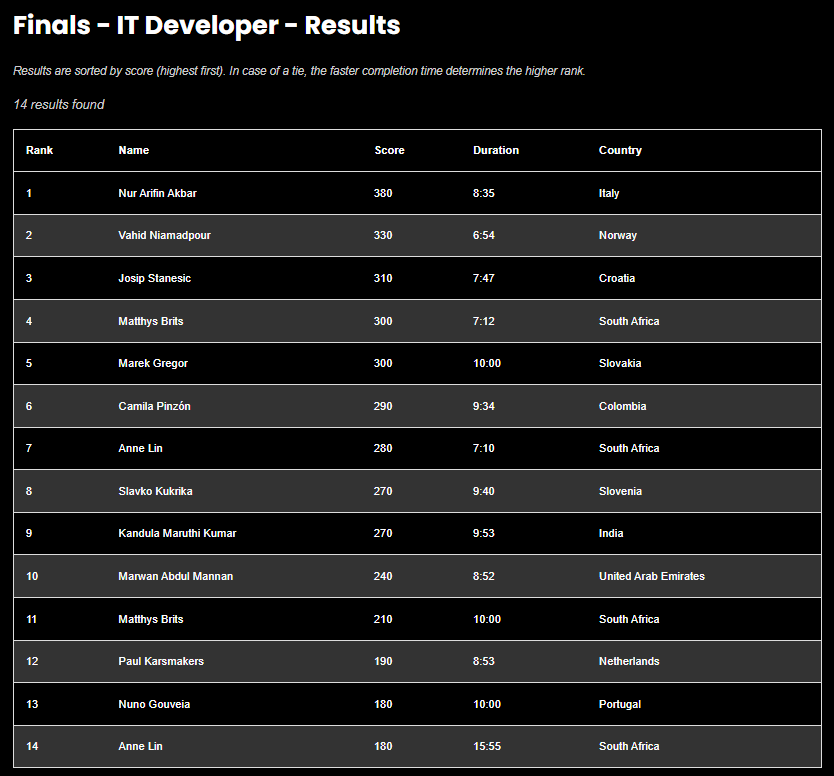Click the 15:55 duration cell
Screen dimensions: 834x776
487,746
